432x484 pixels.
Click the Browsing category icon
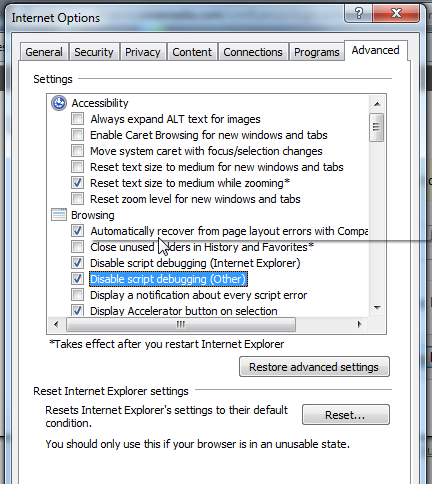(59, 215)
